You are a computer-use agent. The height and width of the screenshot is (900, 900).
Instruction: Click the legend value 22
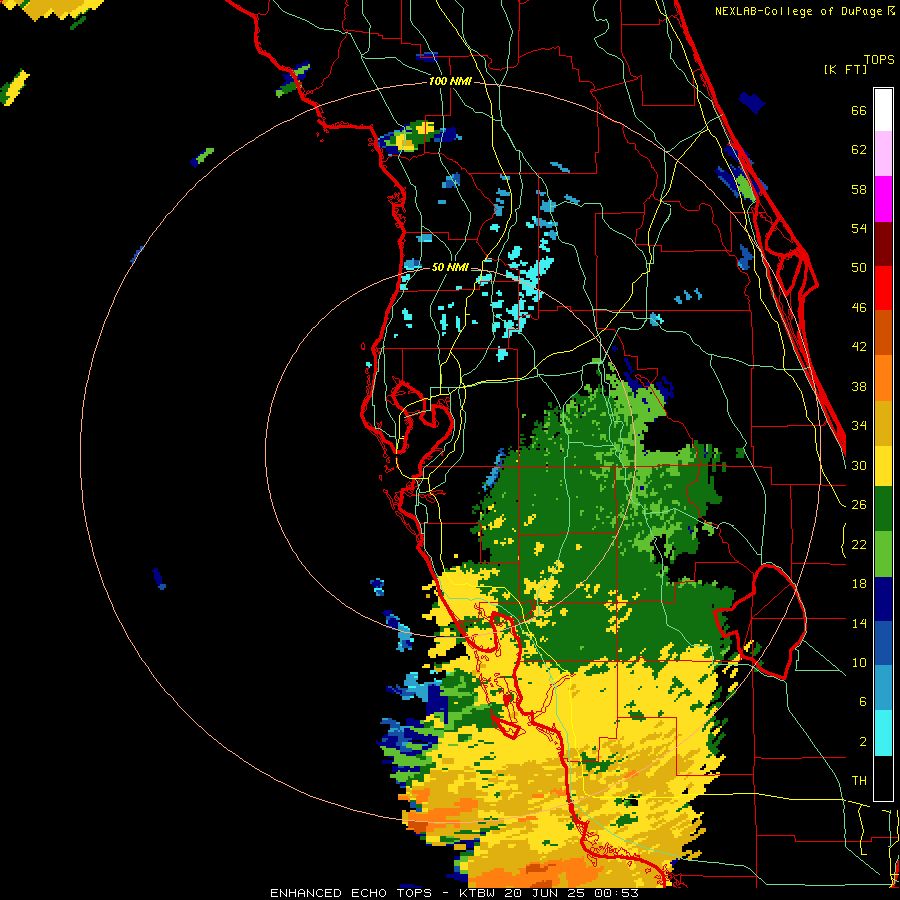(859, 544)
